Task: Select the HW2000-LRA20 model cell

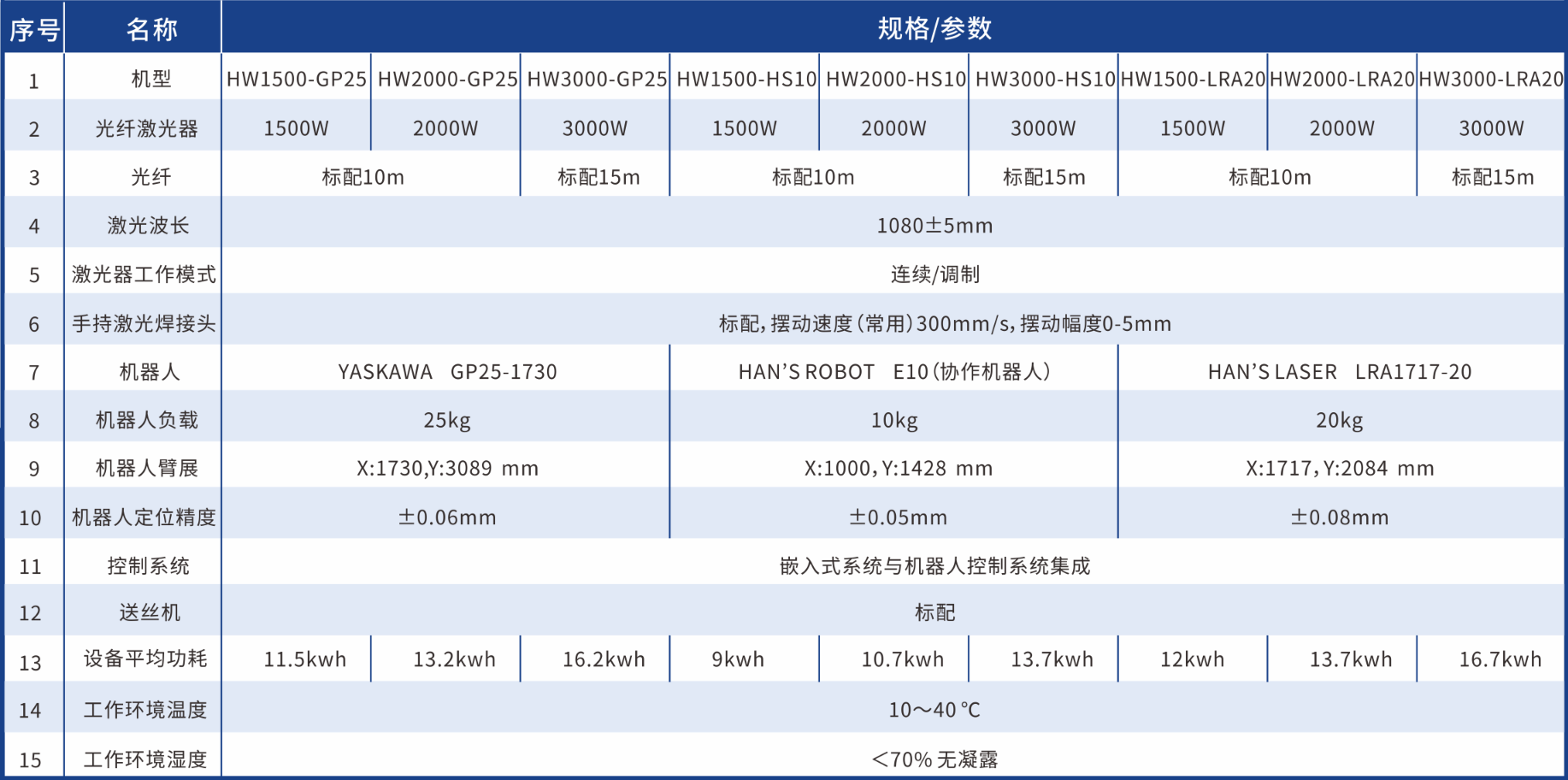Action: coord(1342,80)
